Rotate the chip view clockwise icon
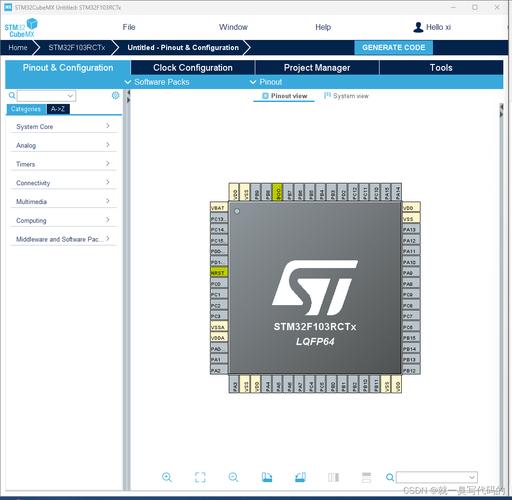 pos(267,477)
